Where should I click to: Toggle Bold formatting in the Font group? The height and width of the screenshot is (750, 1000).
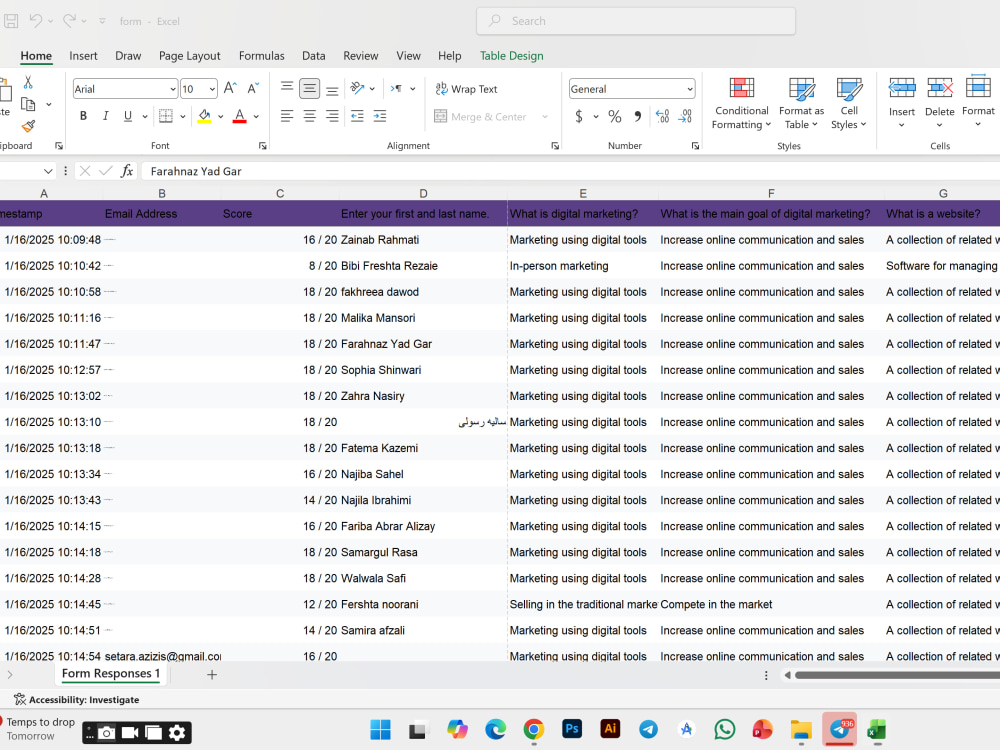(83, 116)
